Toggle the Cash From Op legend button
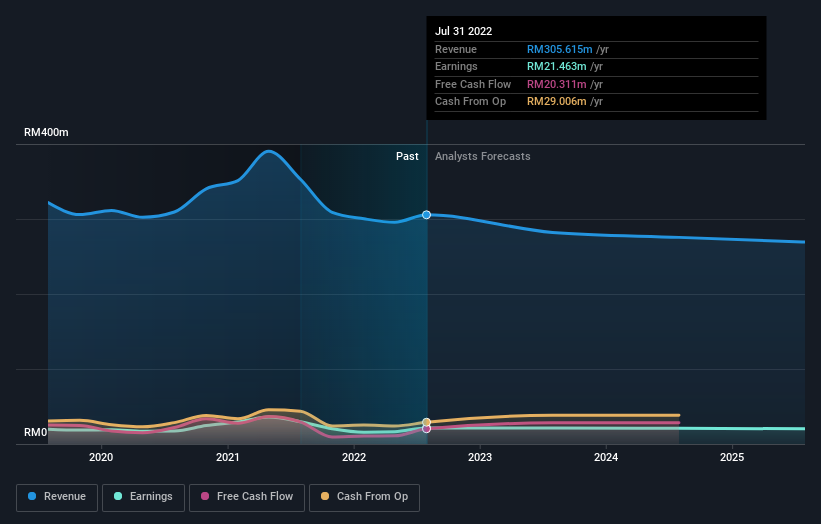The width and height of the screenshot is (821, 524). (364, 497)
